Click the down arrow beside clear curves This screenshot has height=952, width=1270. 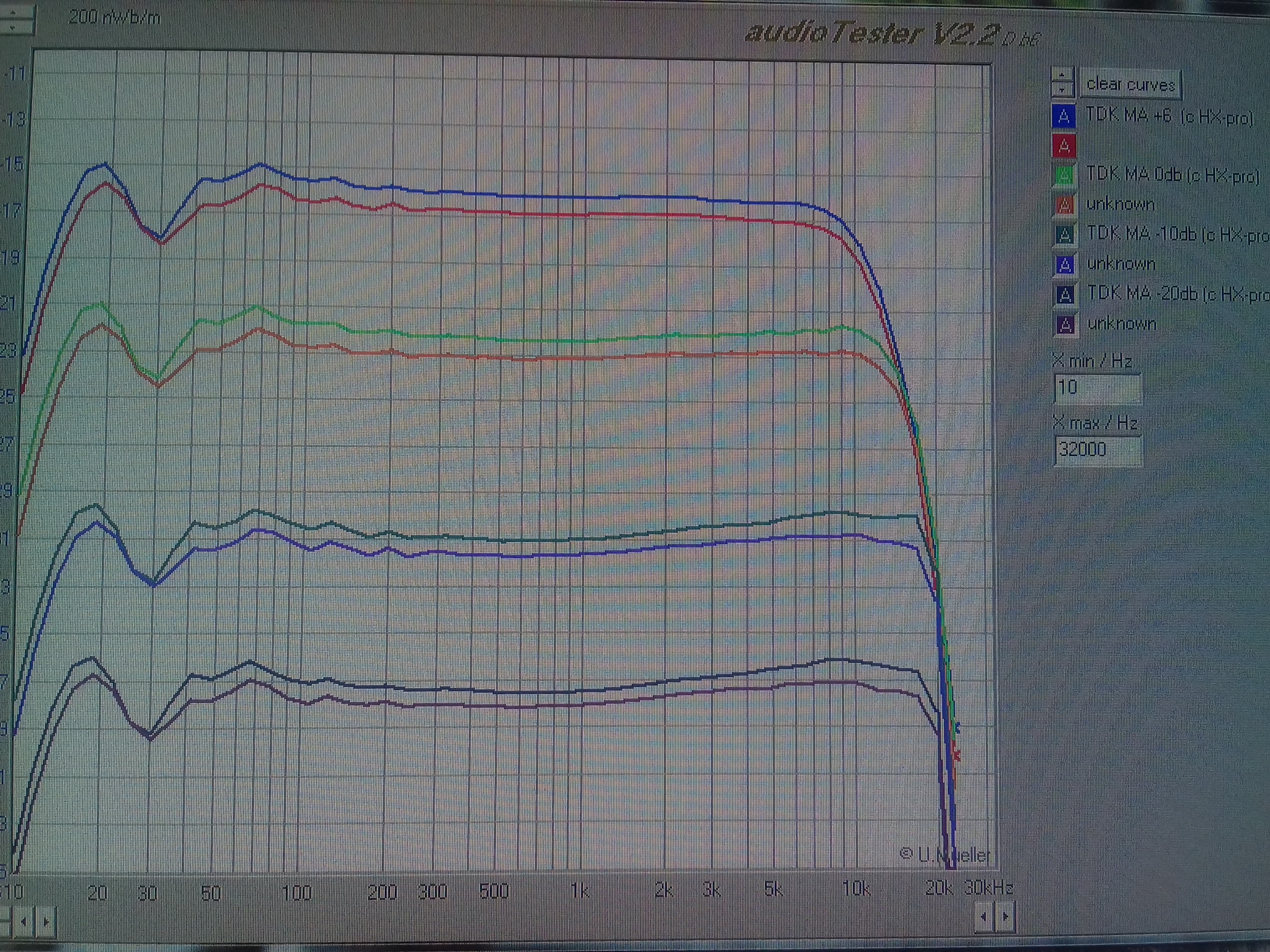coord(1062,90)
